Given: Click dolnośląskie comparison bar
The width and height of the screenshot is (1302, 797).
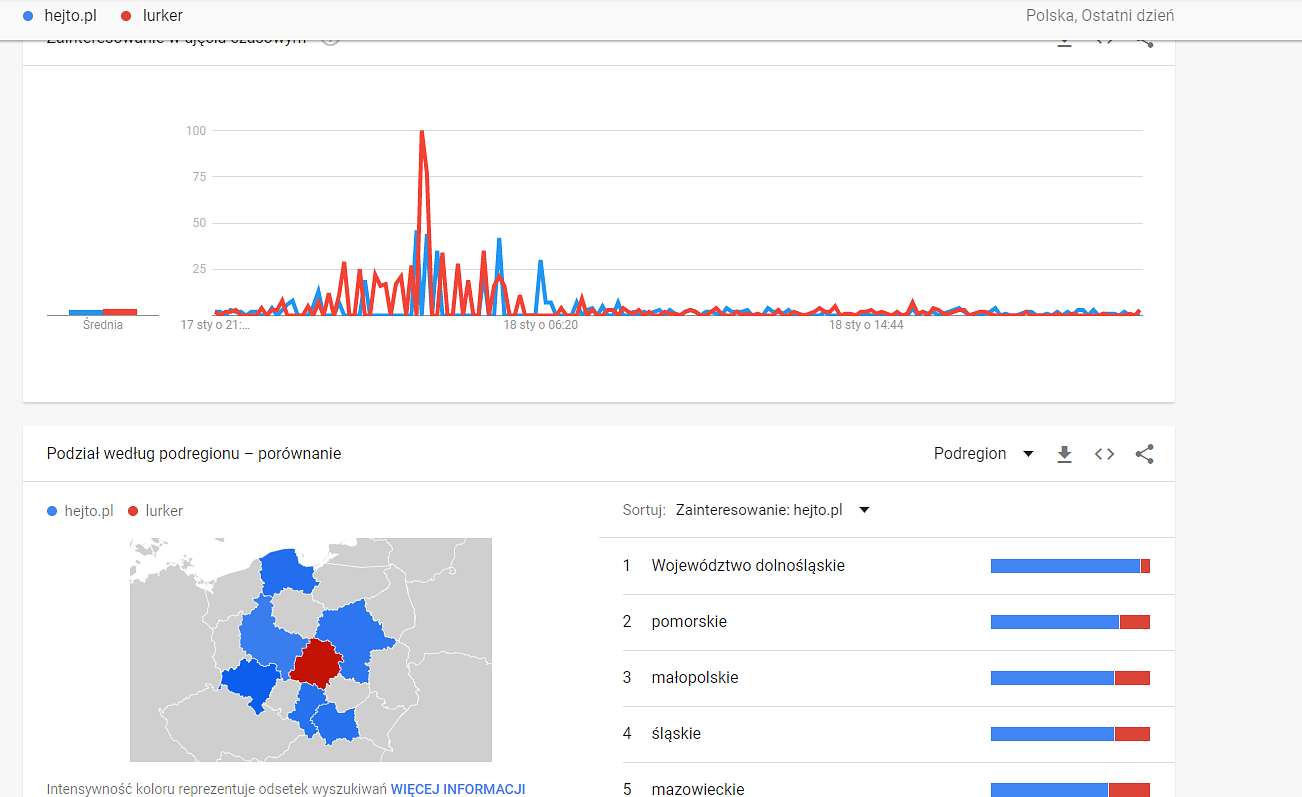Looking at the screenshot, I should (1070, 566).
